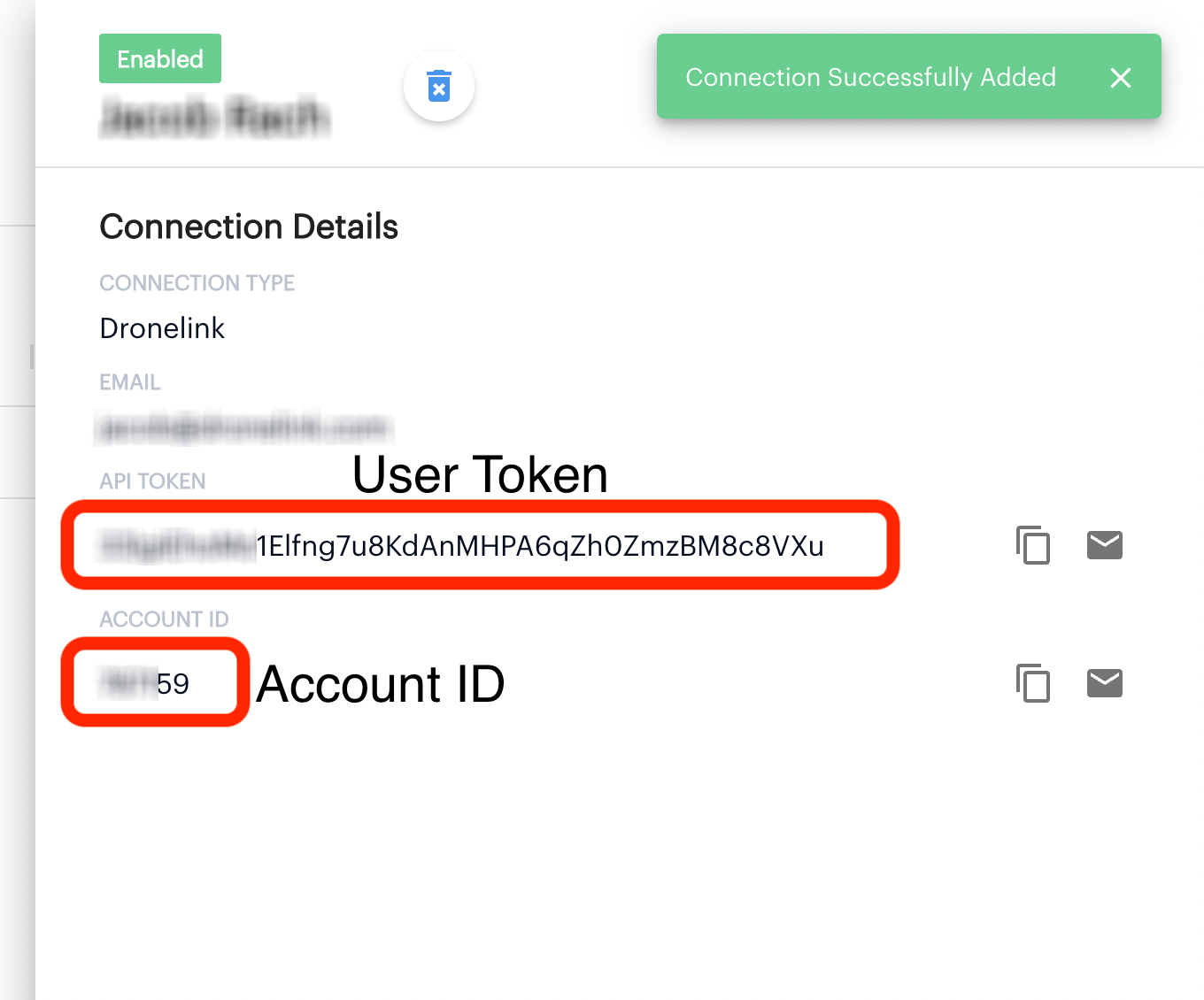
Task: Click the Dronelink connection type value
Action: 162,328
